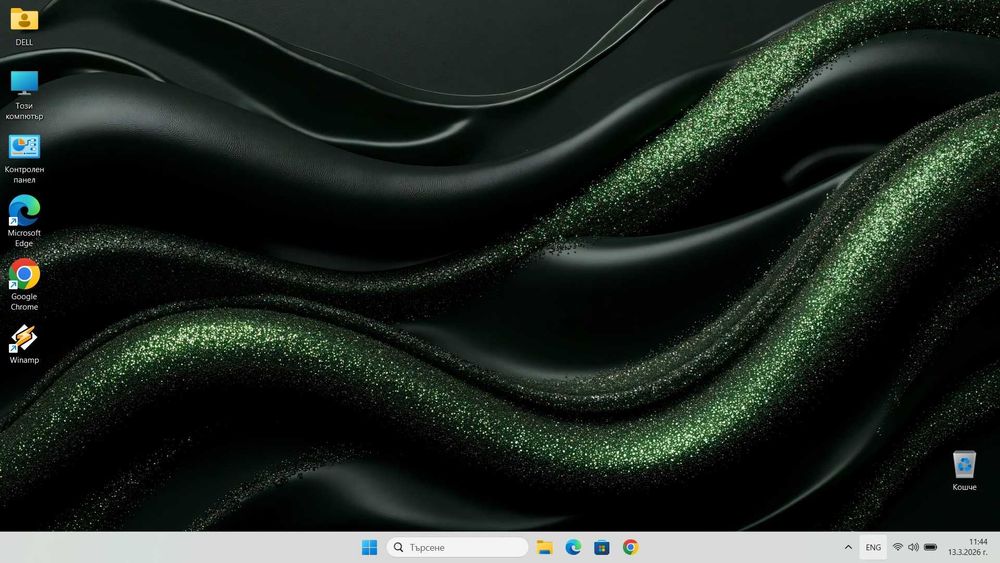The image size is (1000, 563).
Task: Open volume control in system tray
Action: tap(913, 547)
